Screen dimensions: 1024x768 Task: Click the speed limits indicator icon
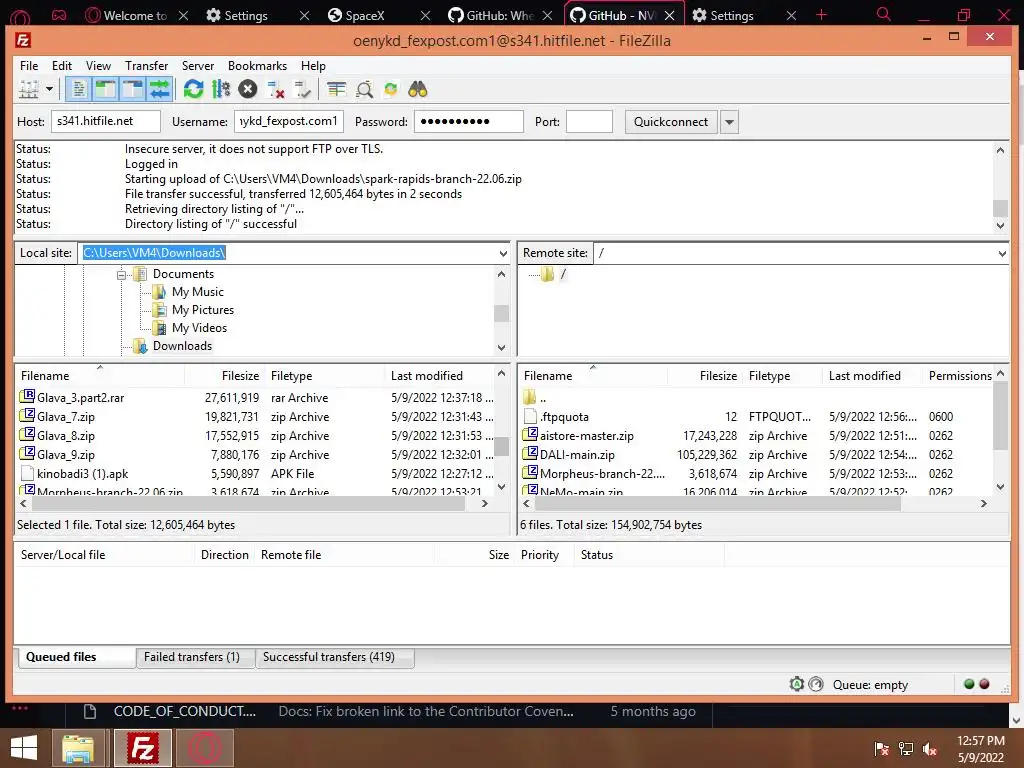(x=816, y=684)
